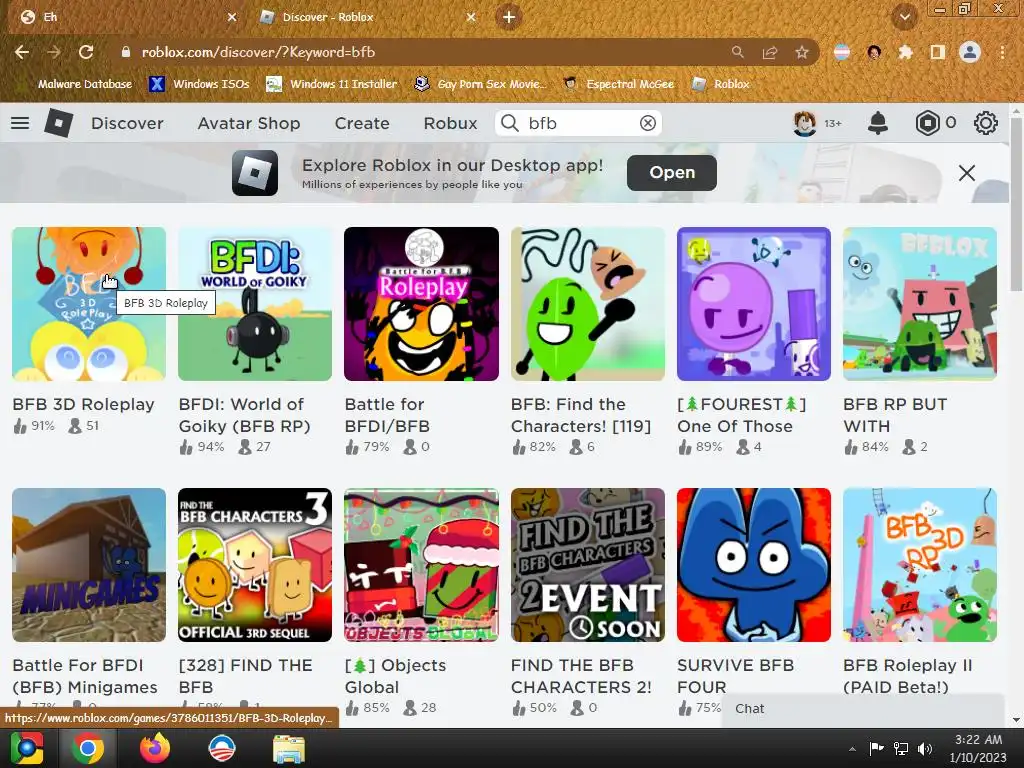Open the Discover nav item
The width and height of the screenshot is (1024, 768).
[x=127, y=123]
